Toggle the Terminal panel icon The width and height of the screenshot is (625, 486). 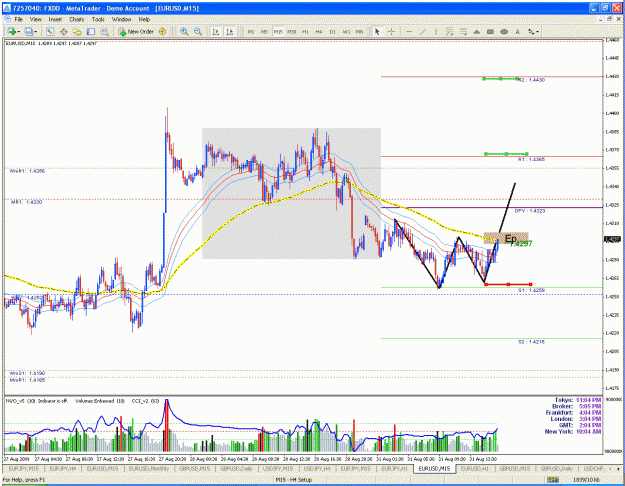click(x=91, y=31)
